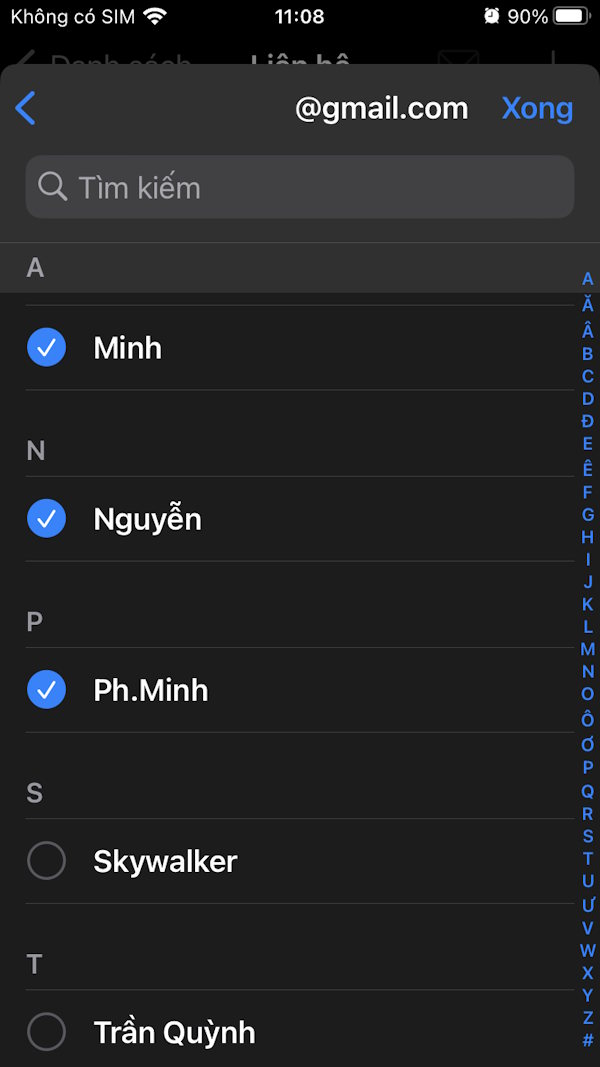The image size is (600, 1067).
Task: Click the magnifier icon in search bar
Action: 52,187
